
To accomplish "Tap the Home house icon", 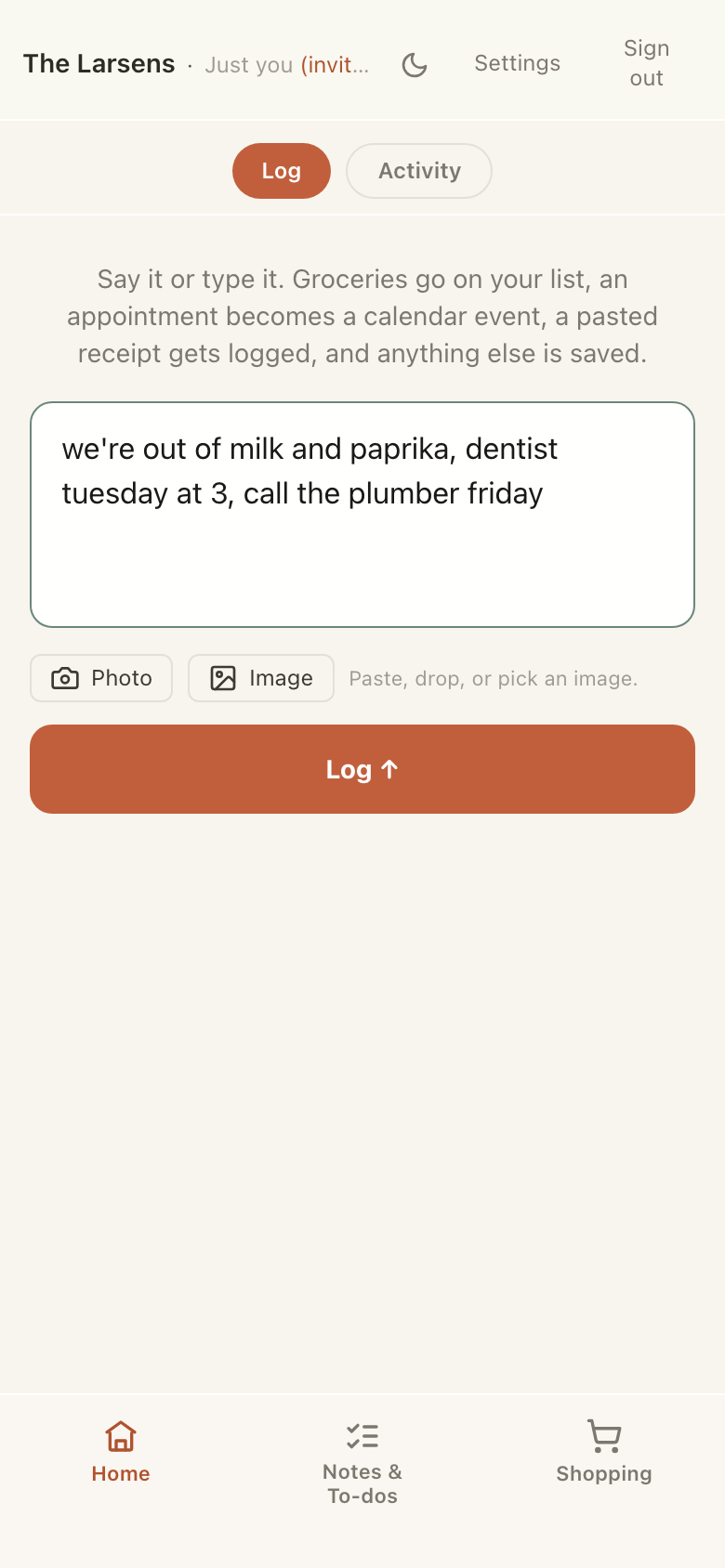I will [x=121, y=1436].
